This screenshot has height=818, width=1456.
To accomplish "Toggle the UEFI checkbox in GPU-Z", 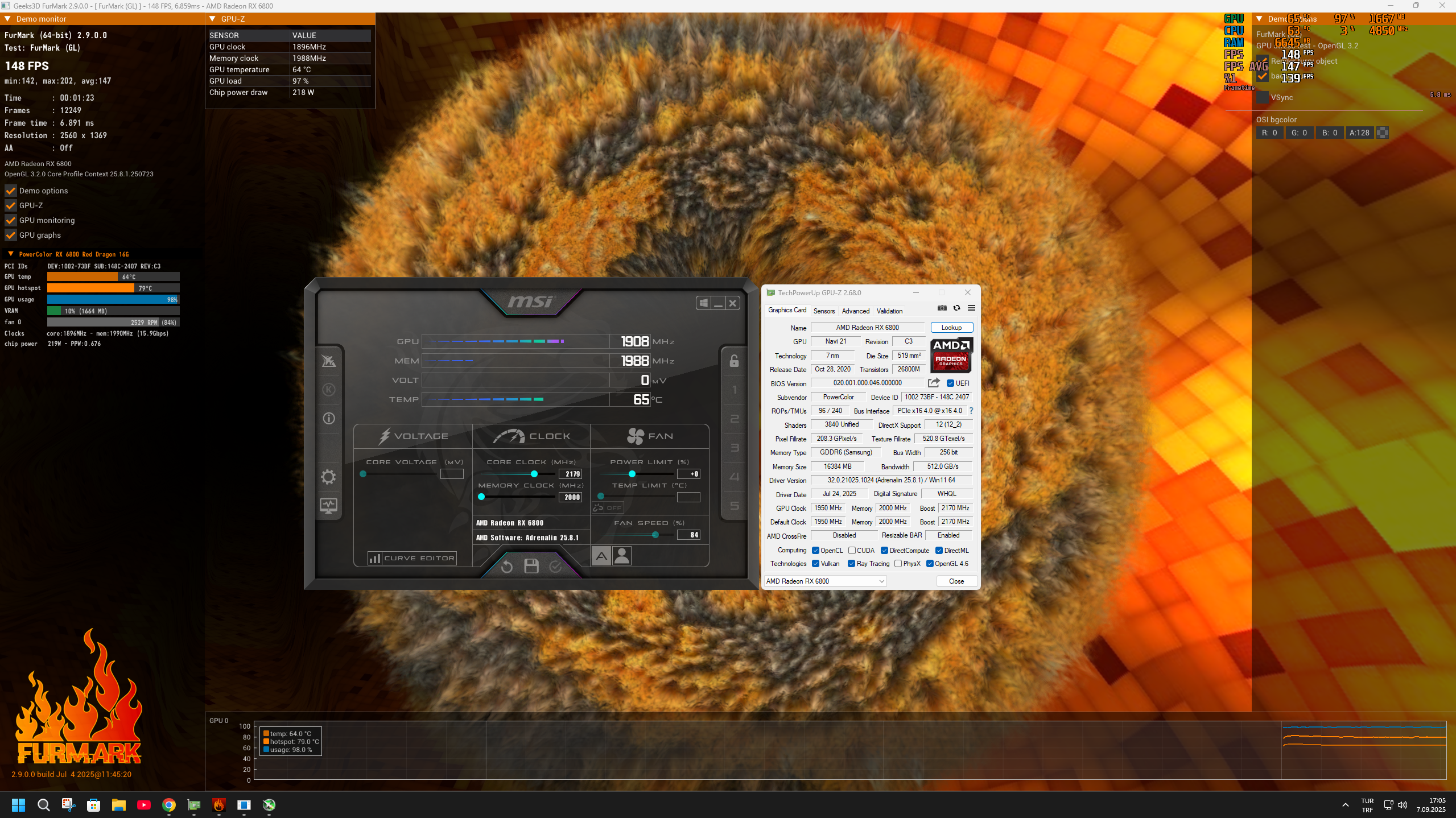I will (x=950, y=383).
